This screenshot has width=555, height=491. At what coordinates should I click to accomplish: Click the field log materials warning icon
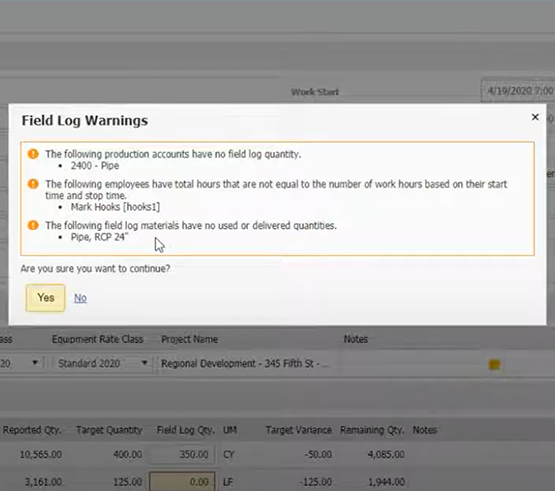click(33, 225)
